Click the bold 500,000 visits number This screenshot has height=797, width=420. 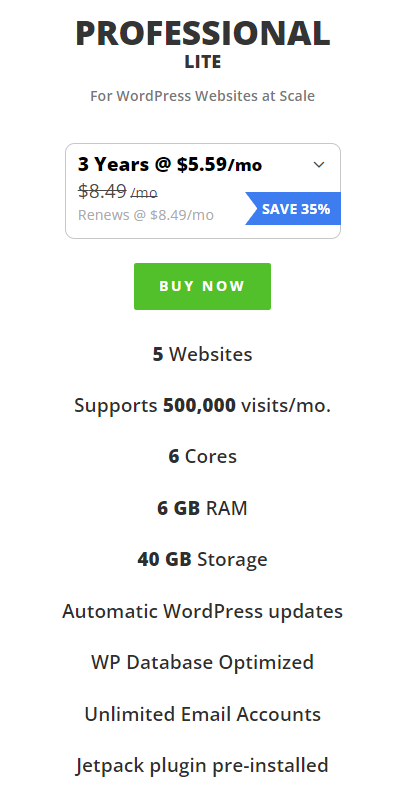pos(199,406)
